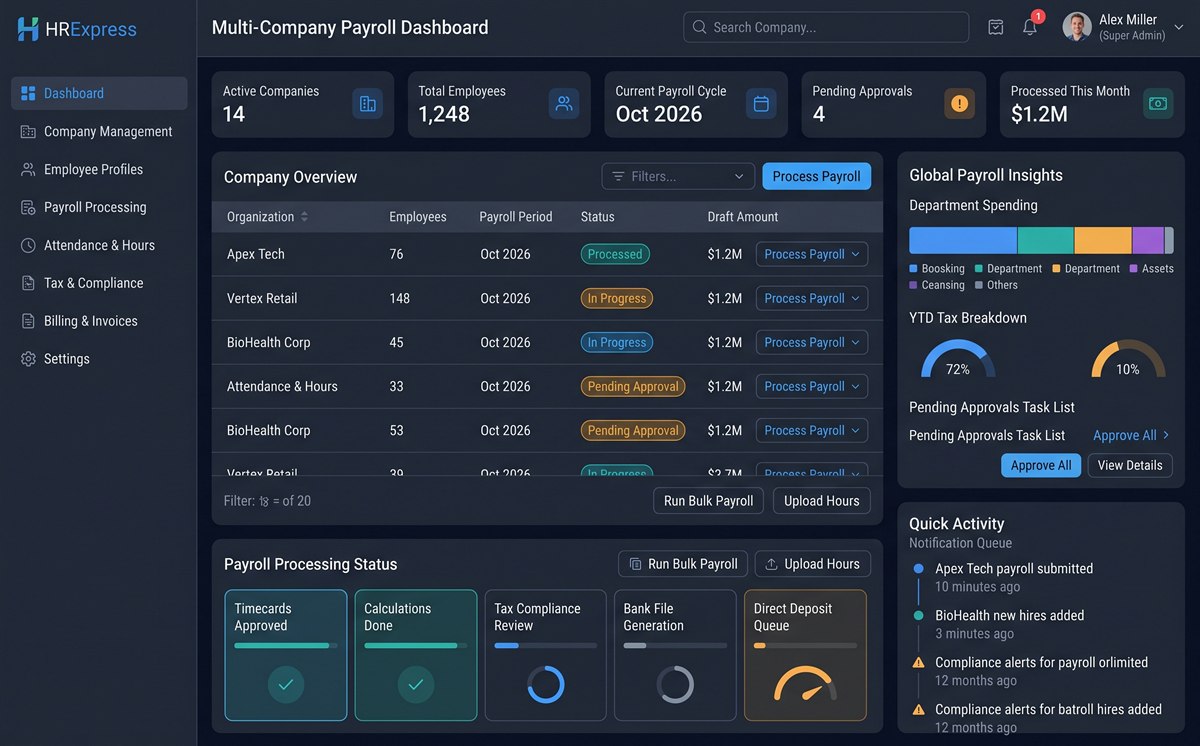Click the Assets legend entry
This screenshot has width=1200, height=746.
click(x=1151, y=268)
